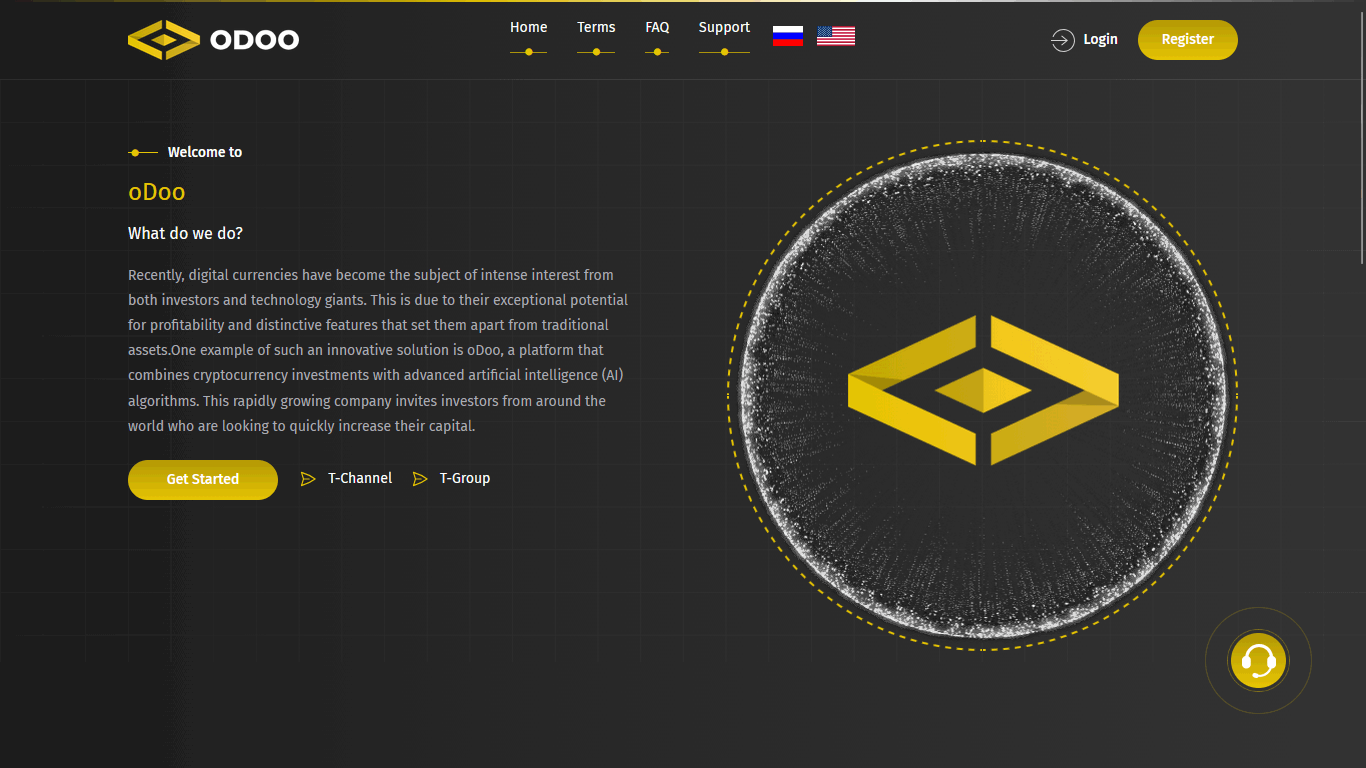Click the circled arrow login icon
Viewport: 1366px width, 768px height.
1062,40
